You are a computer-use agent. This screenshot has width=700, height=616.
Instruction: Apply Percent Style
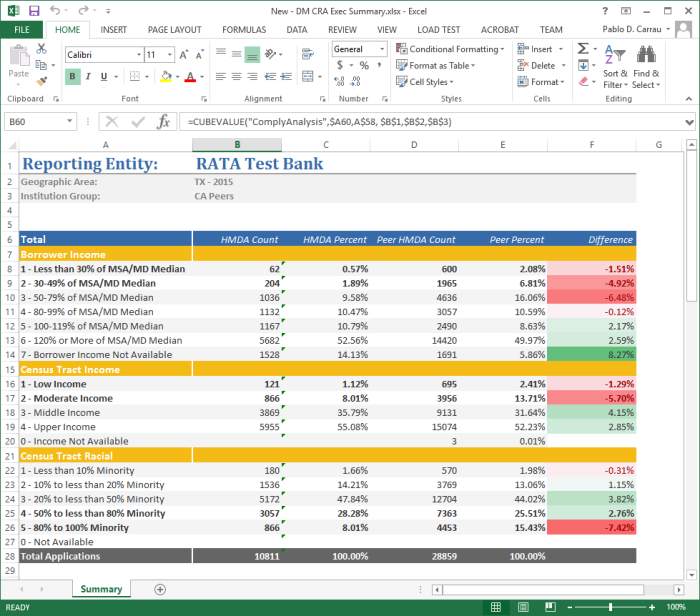(x=364, y=65)
